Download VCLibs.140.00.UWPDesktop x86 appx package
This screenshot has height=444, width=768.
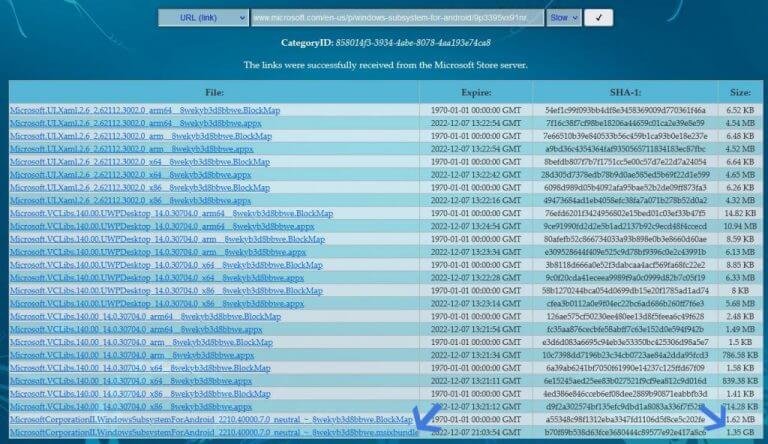coord(157,303)
